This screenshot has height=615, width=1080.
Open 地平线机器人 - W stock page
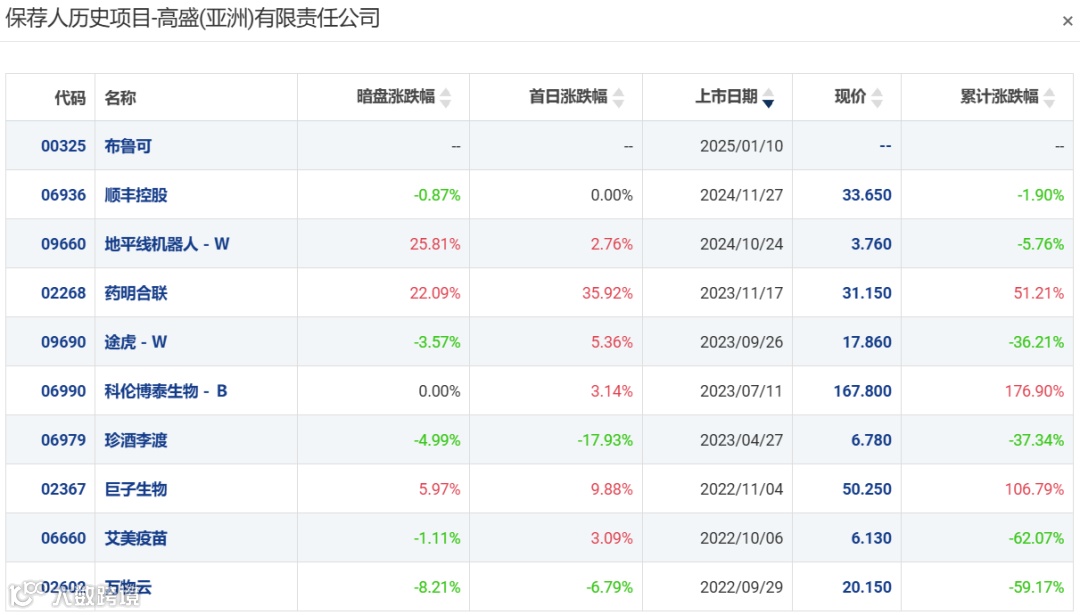167,244
